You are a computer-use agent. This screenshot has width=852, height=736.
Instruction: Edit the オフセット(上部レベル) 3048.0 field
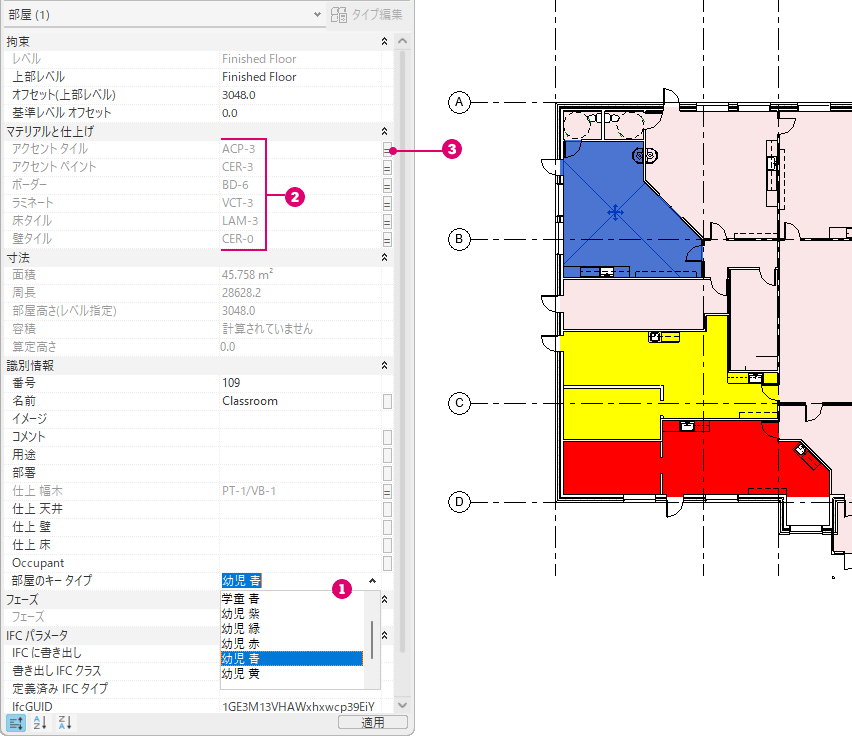pos(300,95)
